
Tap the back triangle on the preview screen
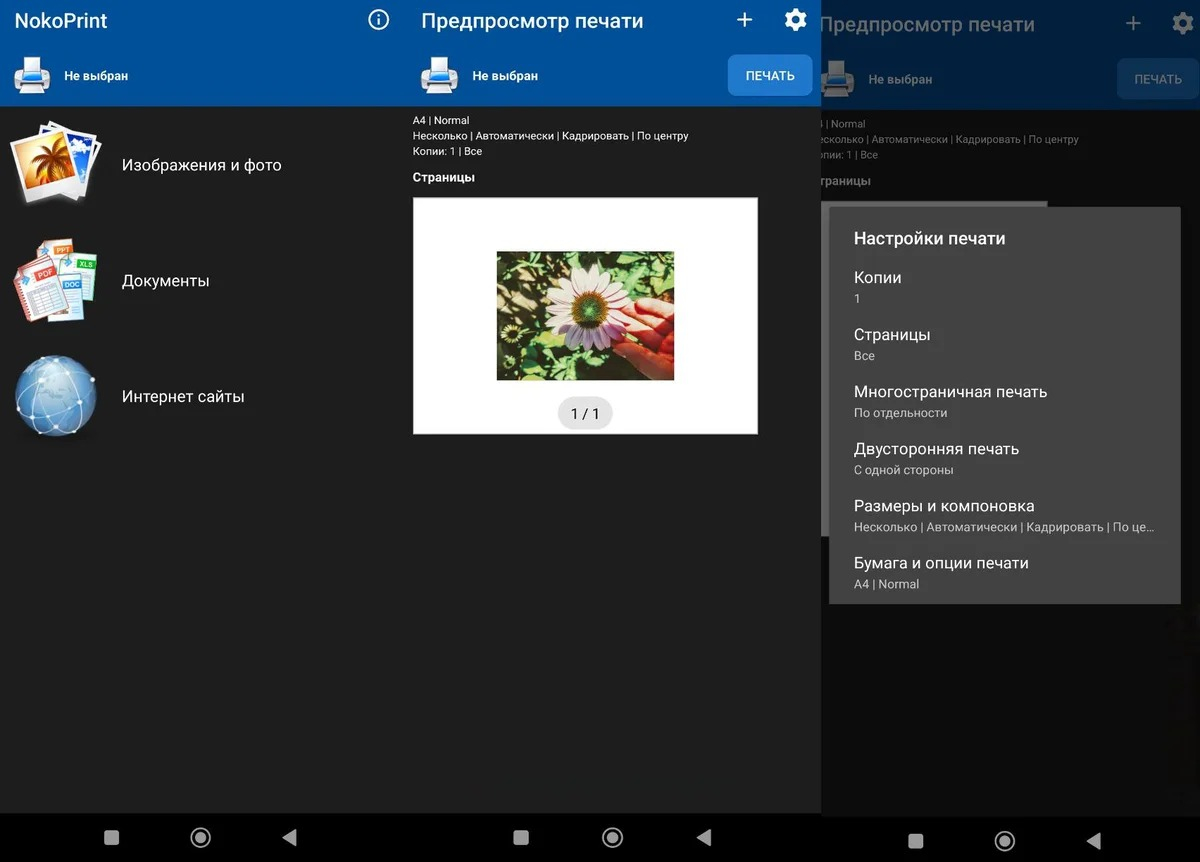(x=703, y=838)
